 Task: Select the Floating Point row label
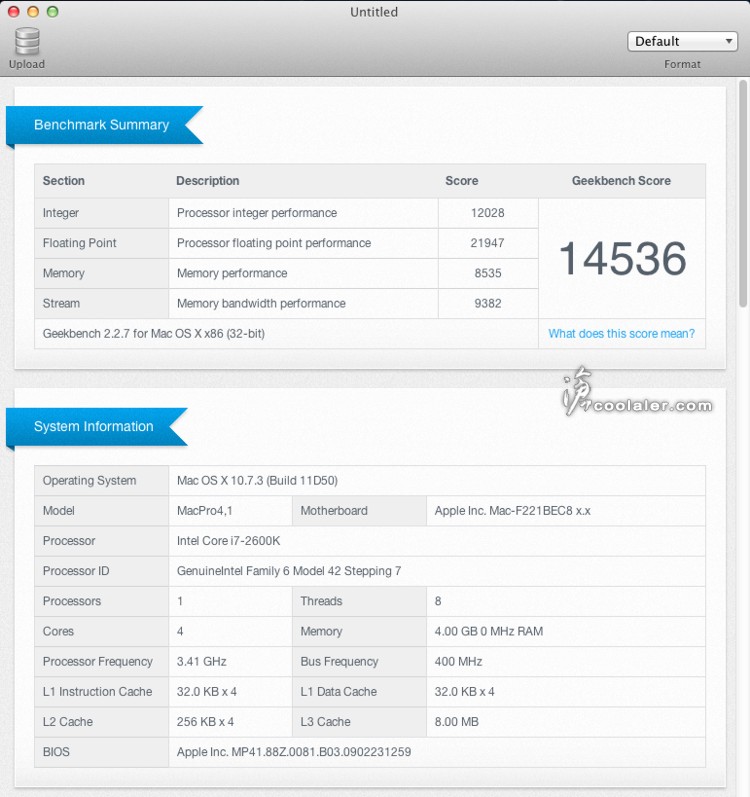(x=80, y=243)
